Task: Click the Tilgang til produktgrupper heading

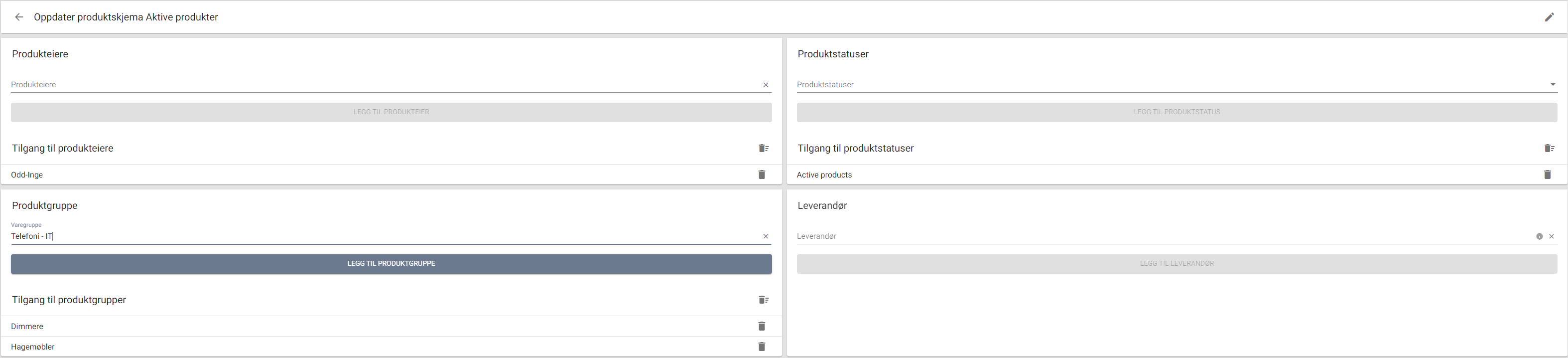Action: coord(69,300)
